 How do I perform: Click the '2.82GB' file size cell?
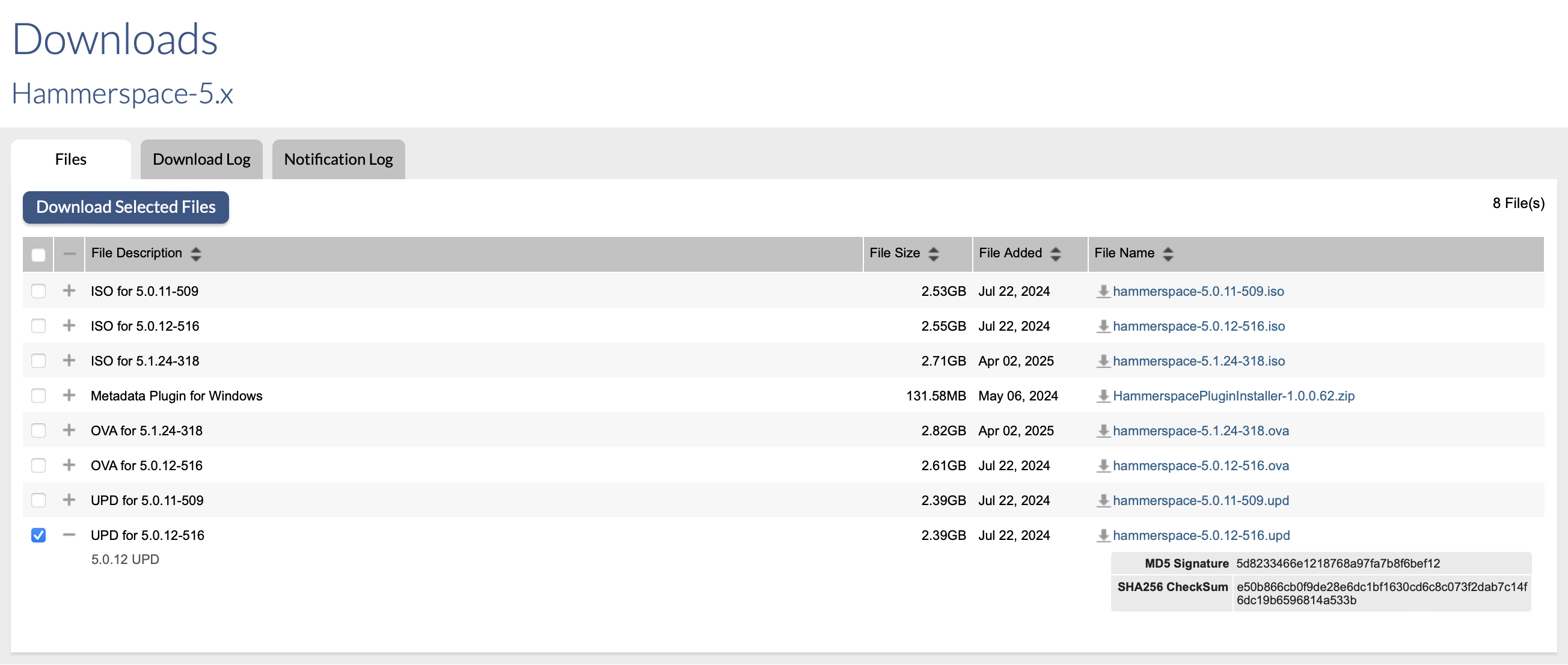[x=943, y=431]
